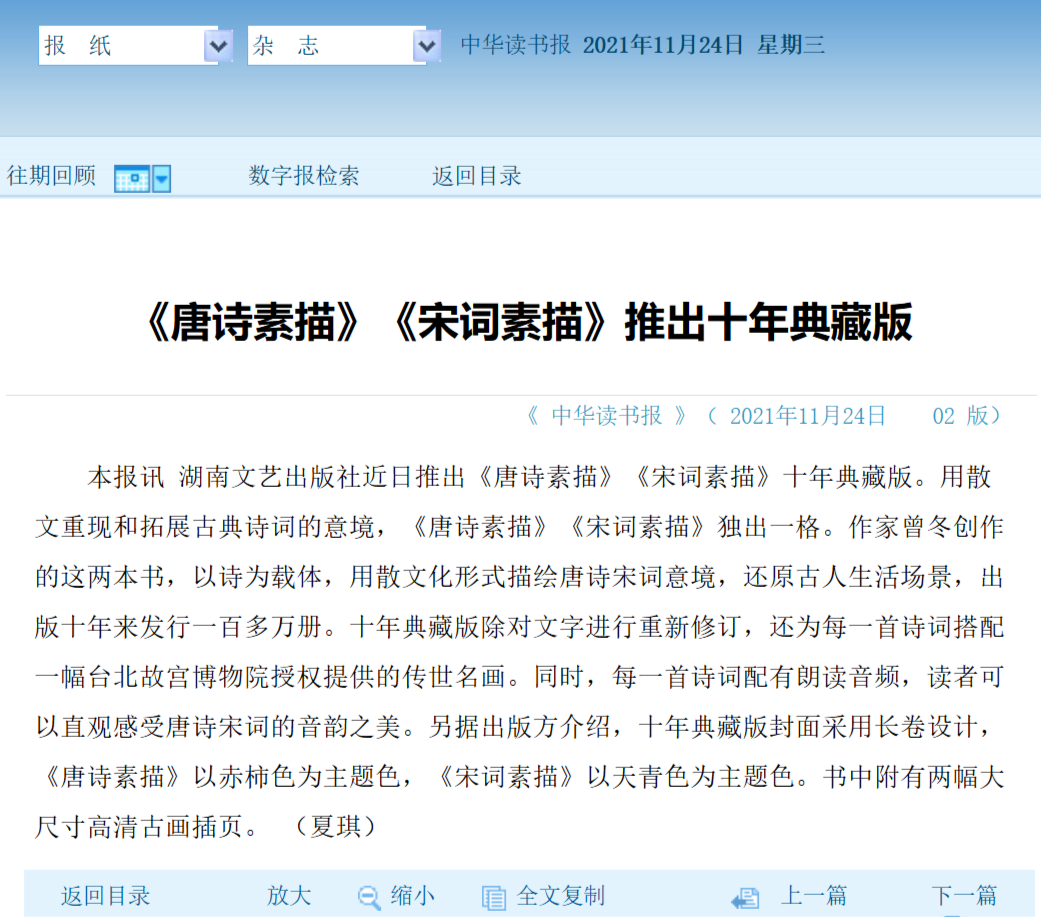Open the 数字报检索 search menu
This screenshot has height=917, width=1041.
point(305,176)
